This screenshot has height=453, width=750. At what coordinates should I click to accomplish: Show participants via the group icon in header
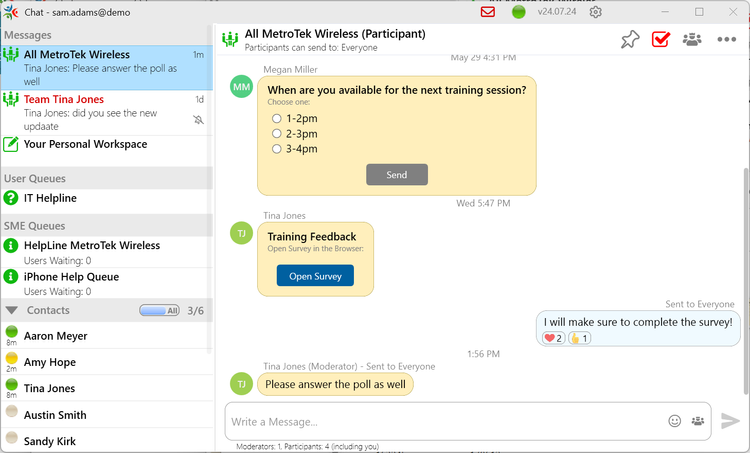692,39
